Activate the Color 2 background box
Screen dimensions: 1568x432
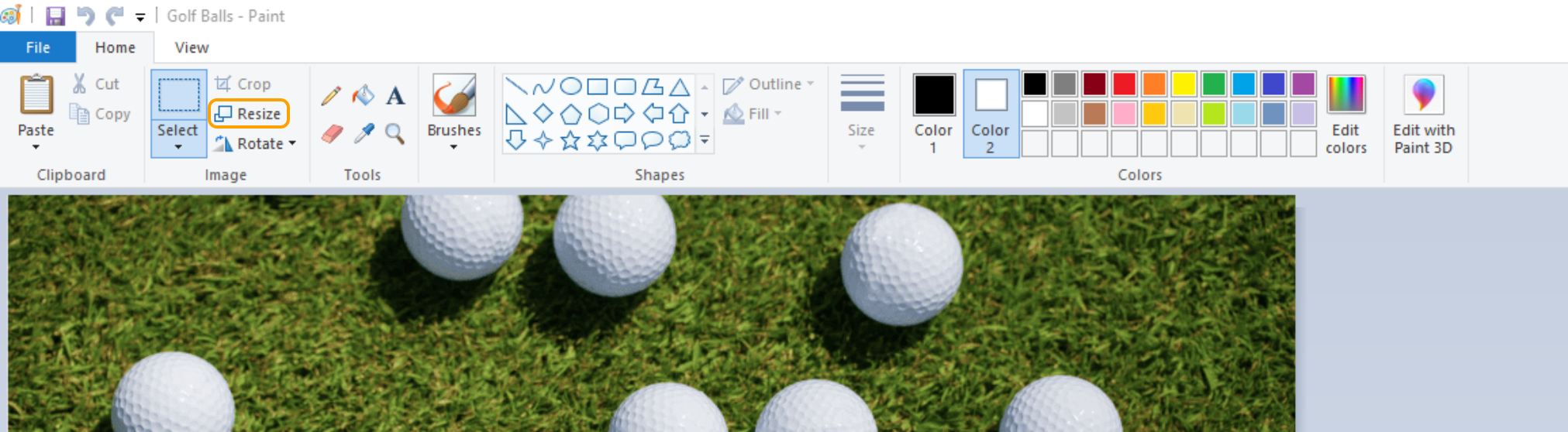point(991,115)
